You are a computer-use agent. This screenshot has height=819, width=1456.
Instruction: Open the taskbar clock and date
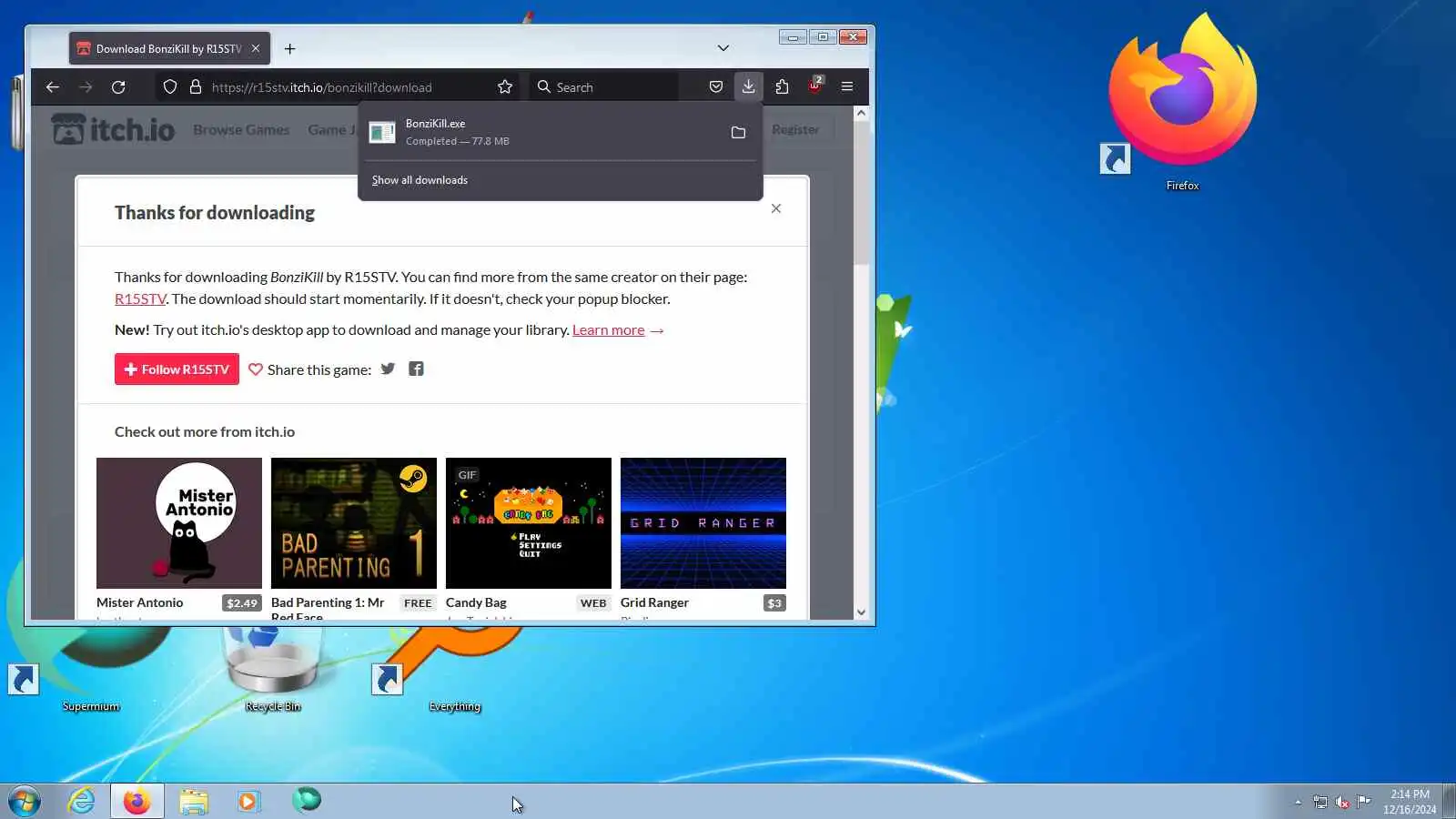[x=1410, y=802]
